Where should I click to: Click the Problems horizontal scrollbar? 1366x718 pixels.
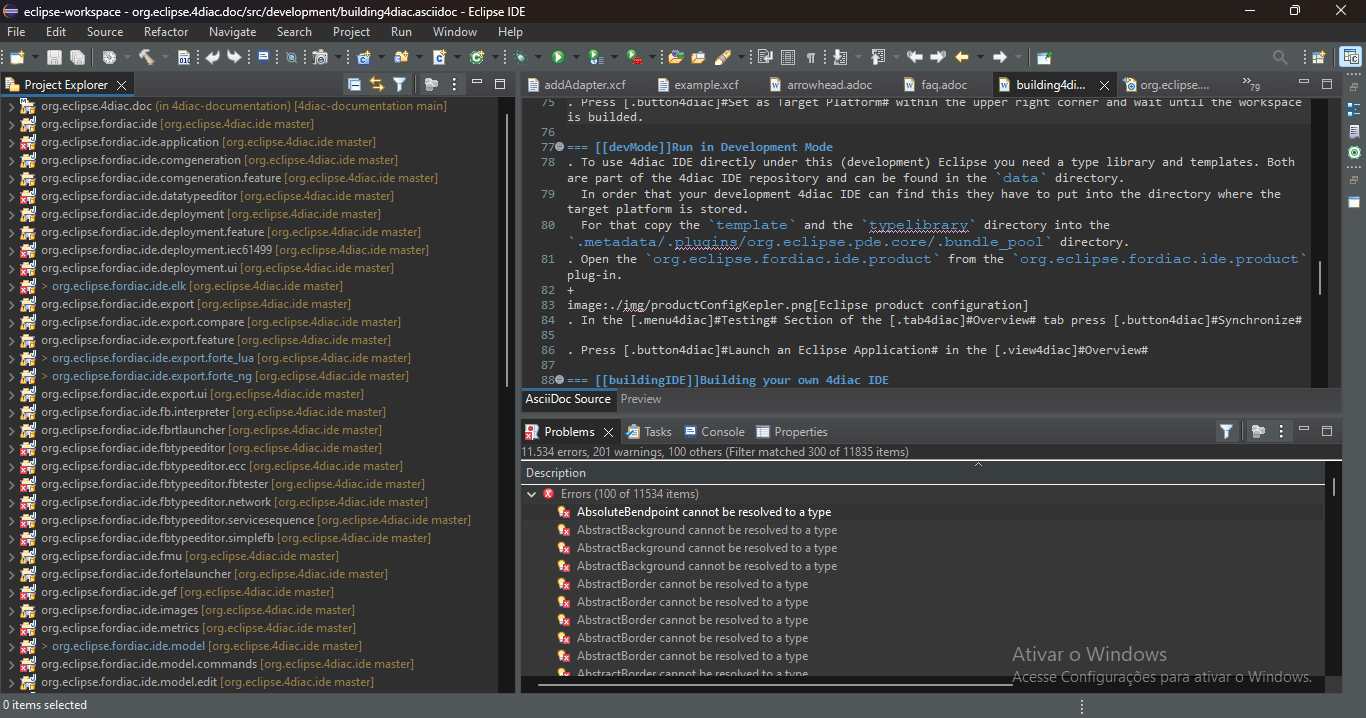click(775, 685)
